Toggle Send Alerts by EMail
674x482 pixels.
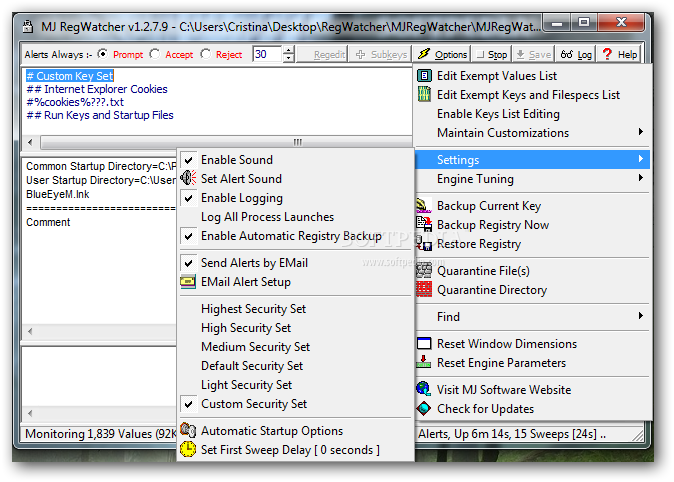tap(296, 263)
